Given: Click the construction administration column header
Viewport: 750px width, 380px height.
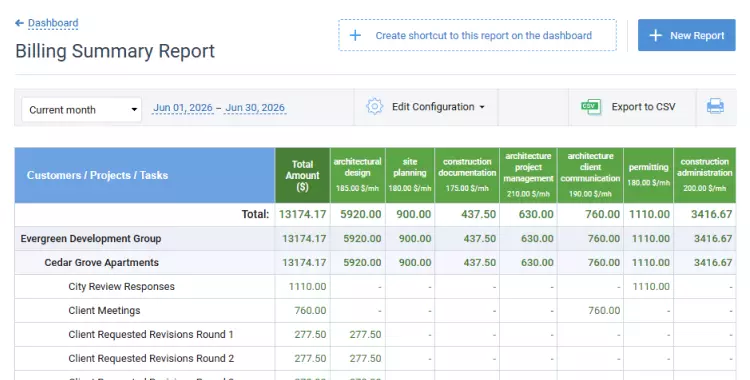Looking at the screenshot, I should coord(705,175).
